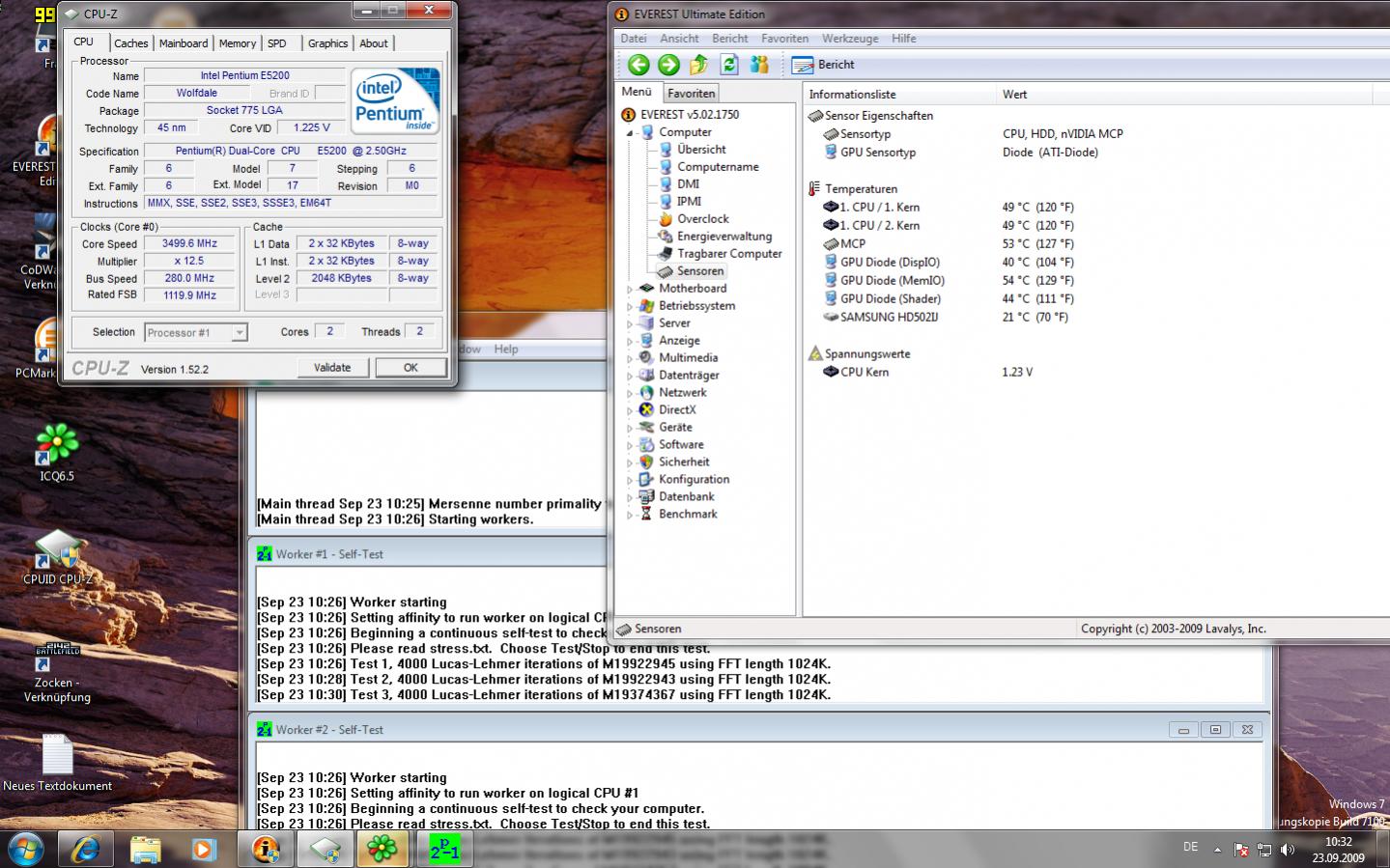Viewport: 1390px width, 868px height.
Task: Click the Prime95 taskbar icon
Action: coord(444,850)
